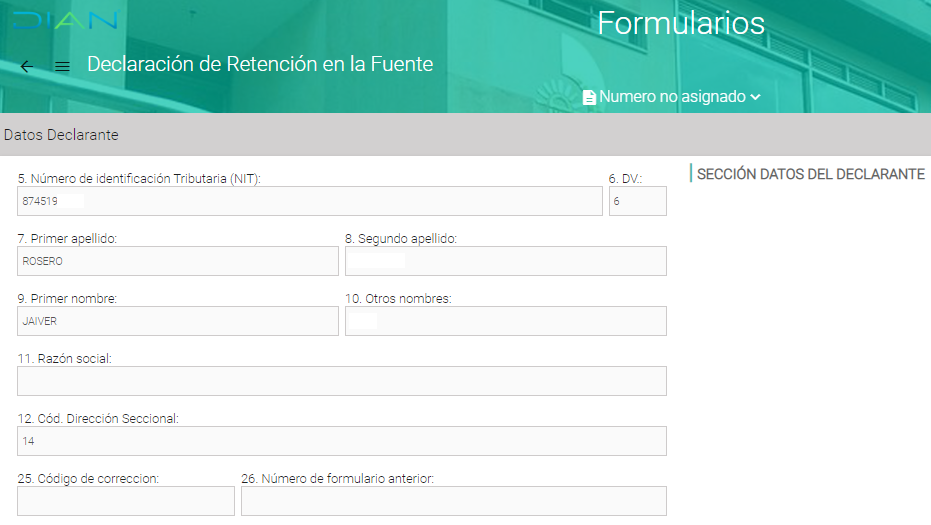The height and width of the screenshot is (525, 931).
Task: Focus the Primer nombre field
Action: 178,321
